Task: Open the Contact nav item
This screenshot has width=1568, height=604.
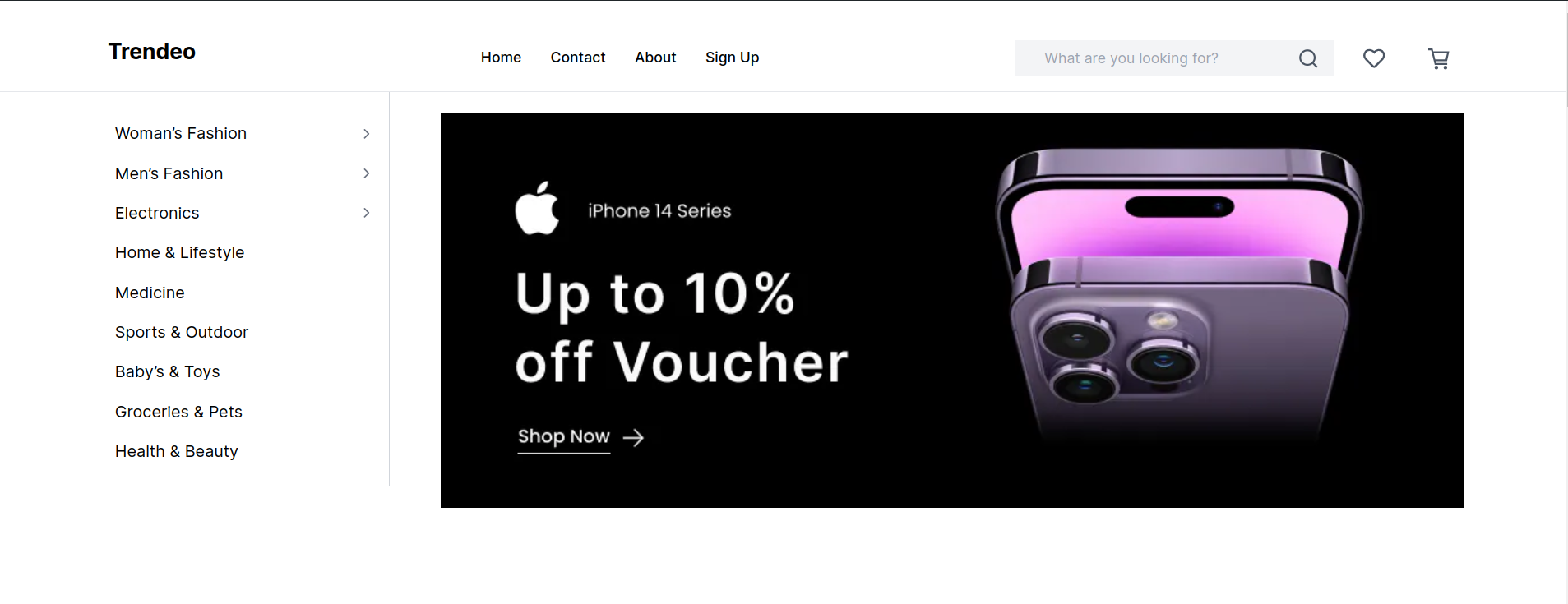Action: tap(578, 58)
